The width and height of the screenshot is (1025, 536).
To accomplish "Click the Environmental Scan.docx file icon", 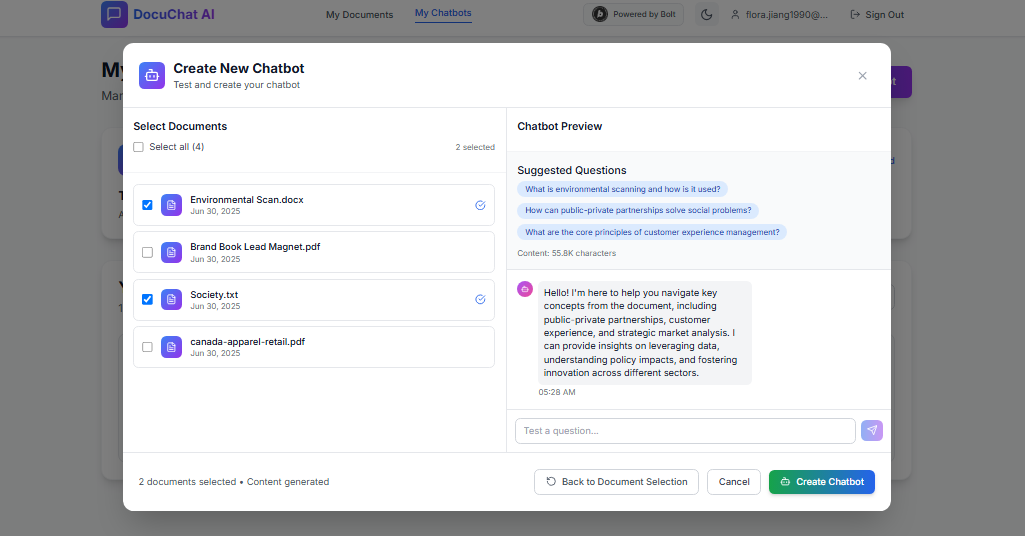I will pos(171,205).
